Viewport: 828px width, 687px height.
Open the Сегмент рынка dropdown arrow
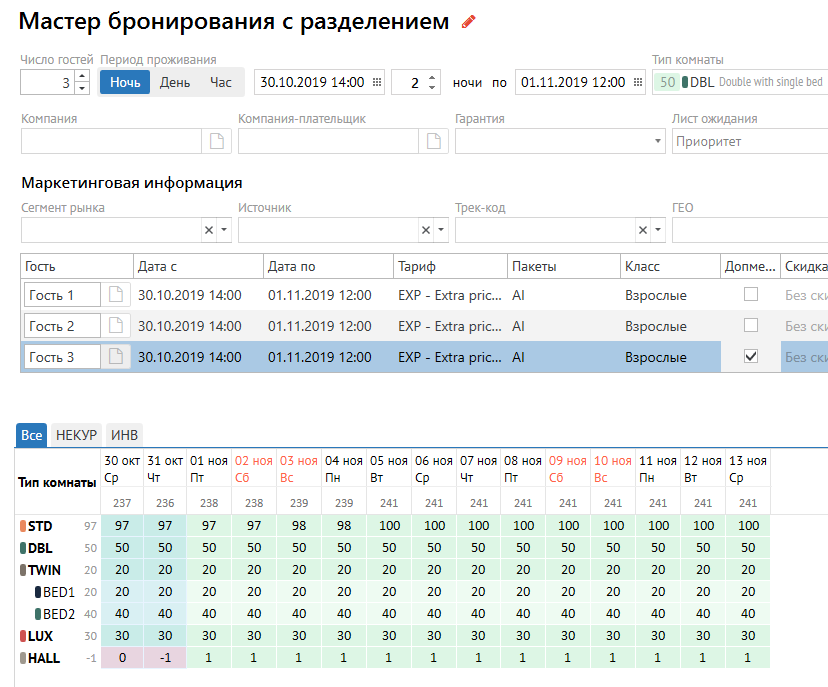(224, 231)
